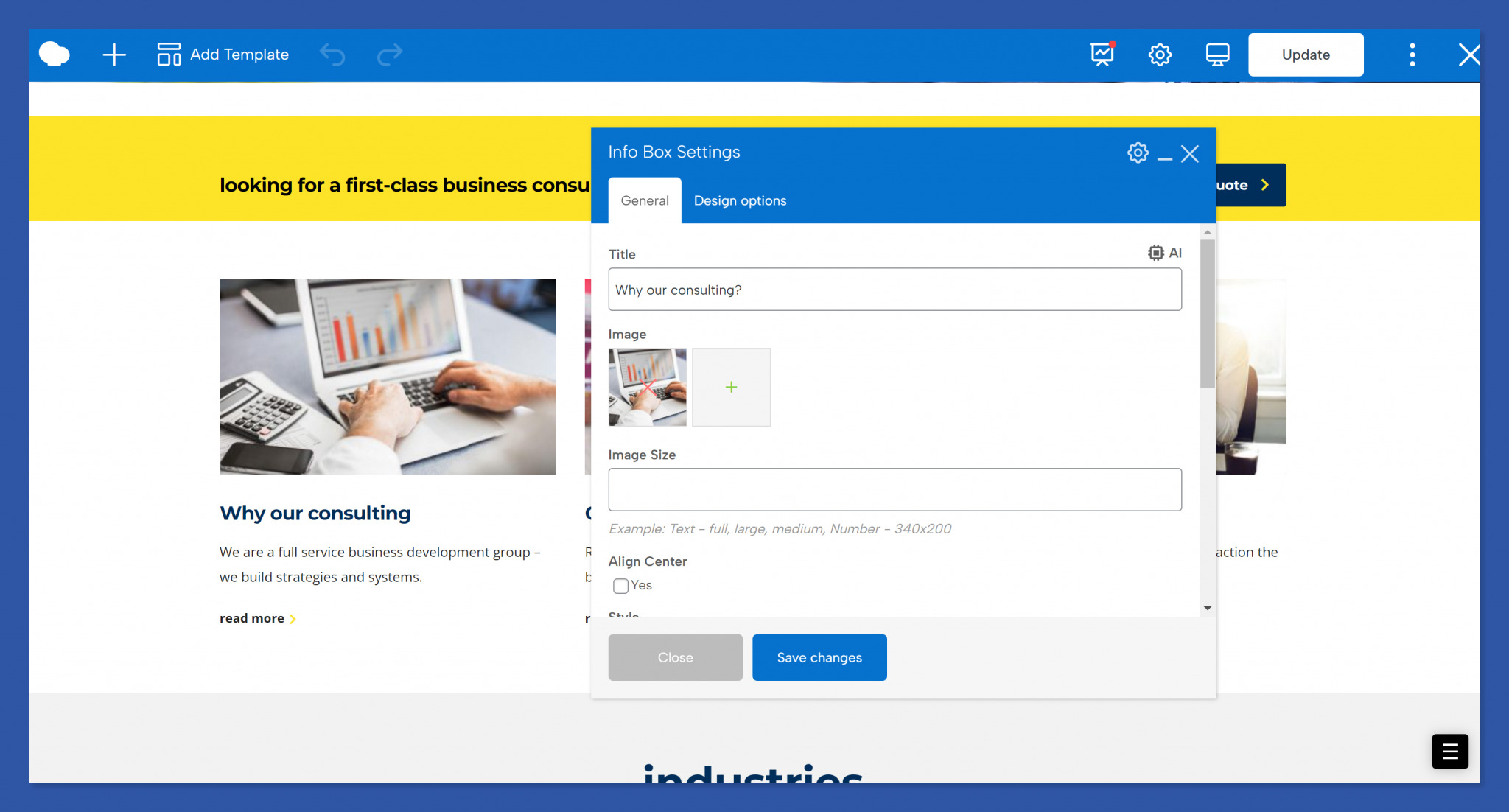
Task: Click the AI button beside Title
Action: (x=1165, y=253)
